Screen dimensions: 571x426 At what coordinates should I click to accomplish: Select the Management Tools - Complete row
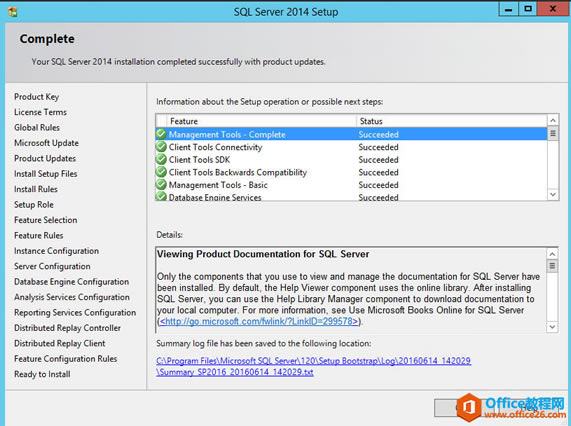[351, 134]
